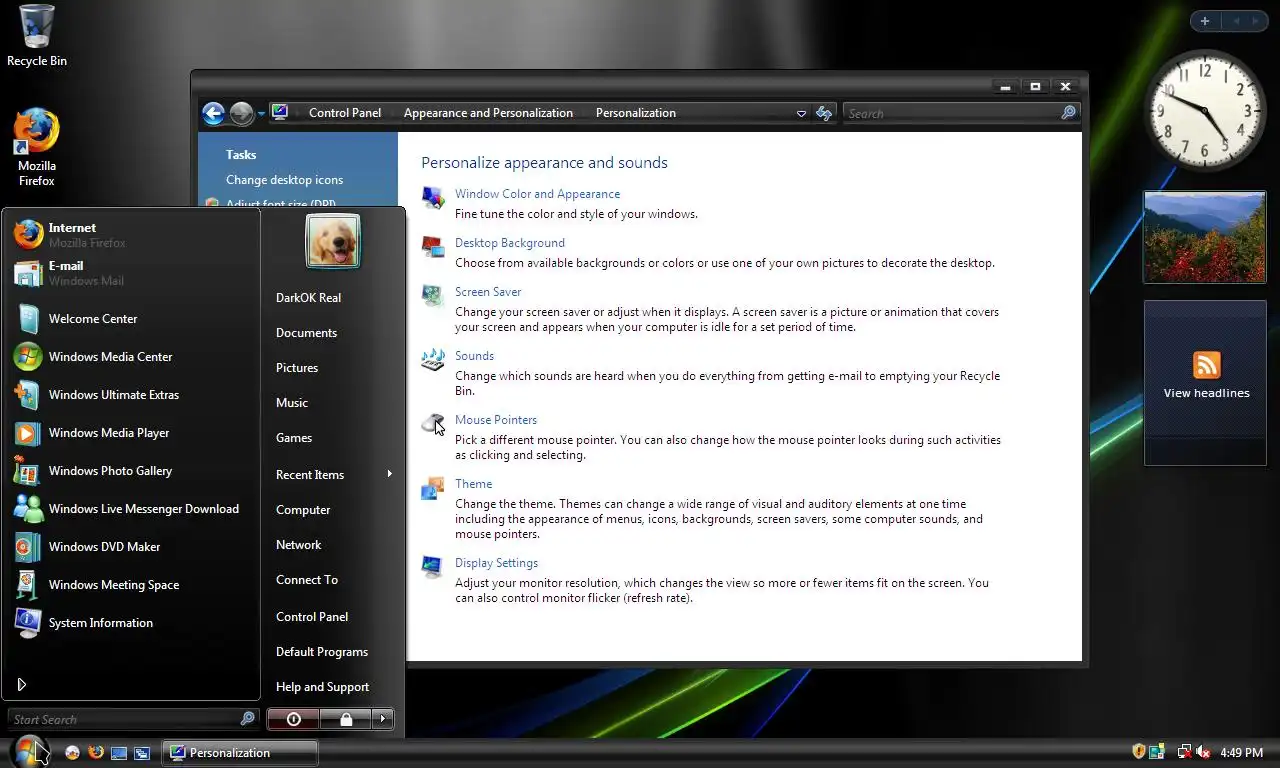Click the Start menu lock button
Image resolution: width=1280 pixels, height=768 pixels.
(346, 719)
